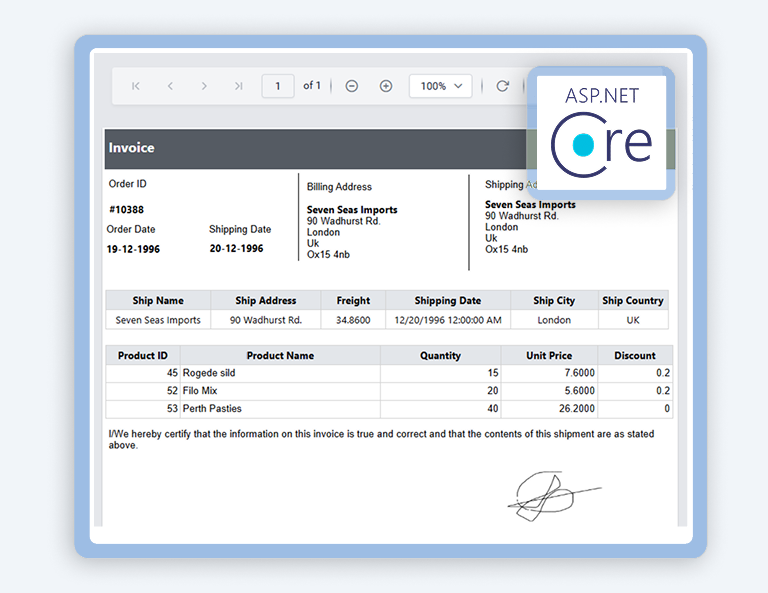Open the 100% zoom level dropdown
Screen dimensions: 768x593
[440, 86]
